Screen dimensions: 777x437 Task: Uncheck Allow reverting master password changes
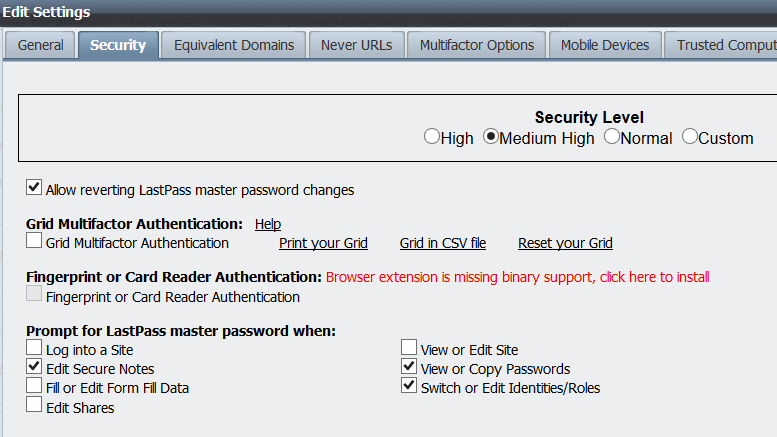coord(34,187)
